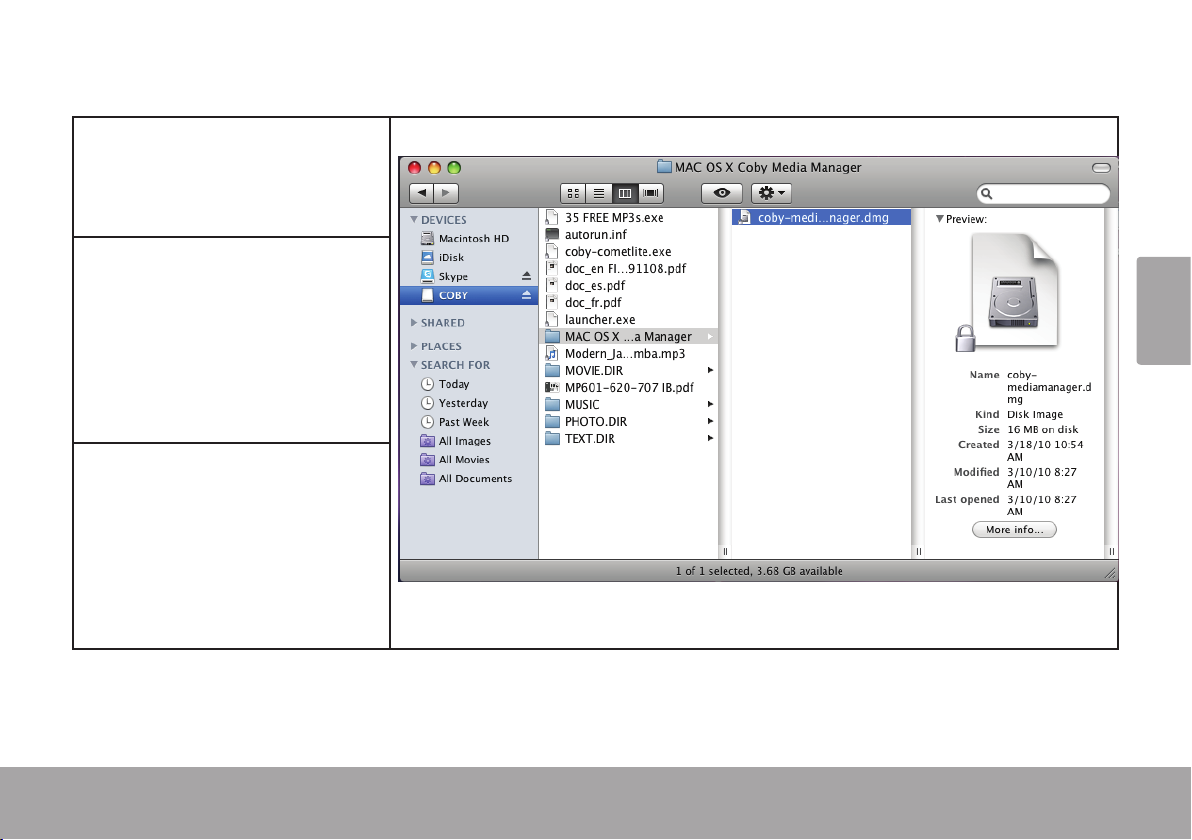Eject the Skype volume
Screen dimensions: 1192x840
pyautogui.click(x=526, y=276)
